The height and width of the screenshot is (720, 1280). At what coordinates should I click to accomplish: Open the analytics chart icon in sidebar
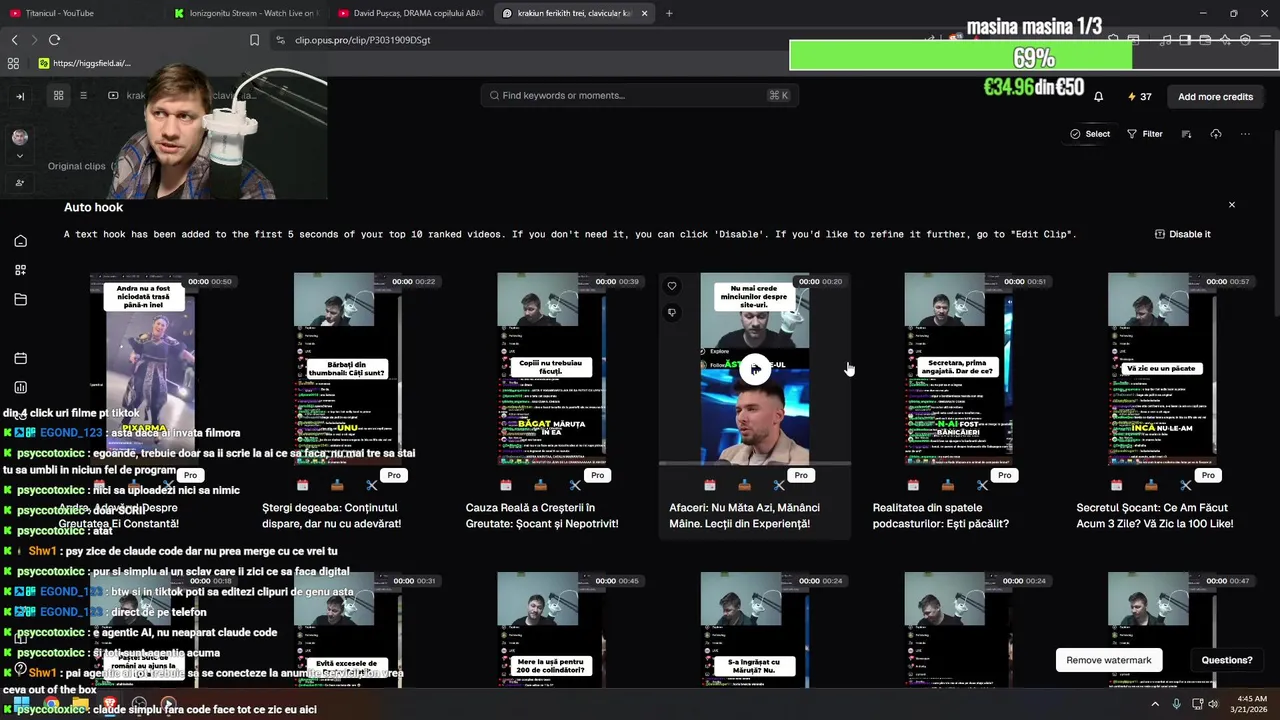20,387
